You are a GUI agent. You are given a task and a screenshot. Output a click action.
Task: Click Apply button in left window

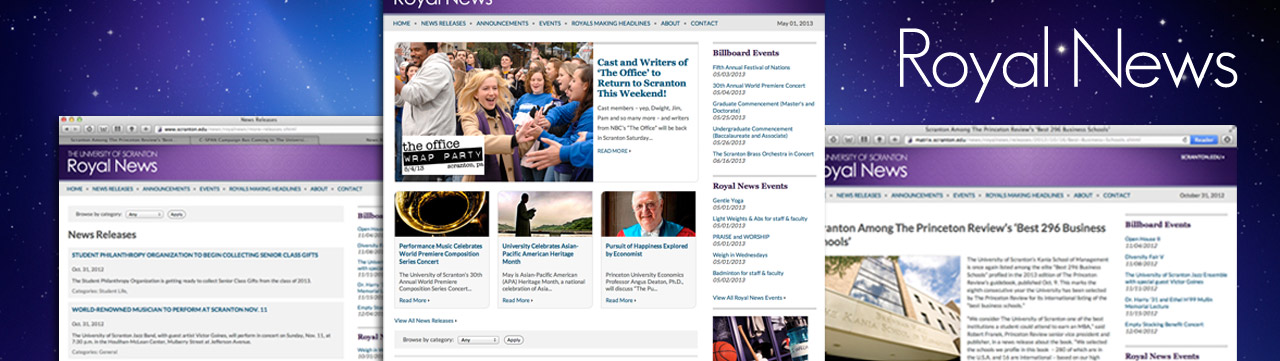point(177,214)
